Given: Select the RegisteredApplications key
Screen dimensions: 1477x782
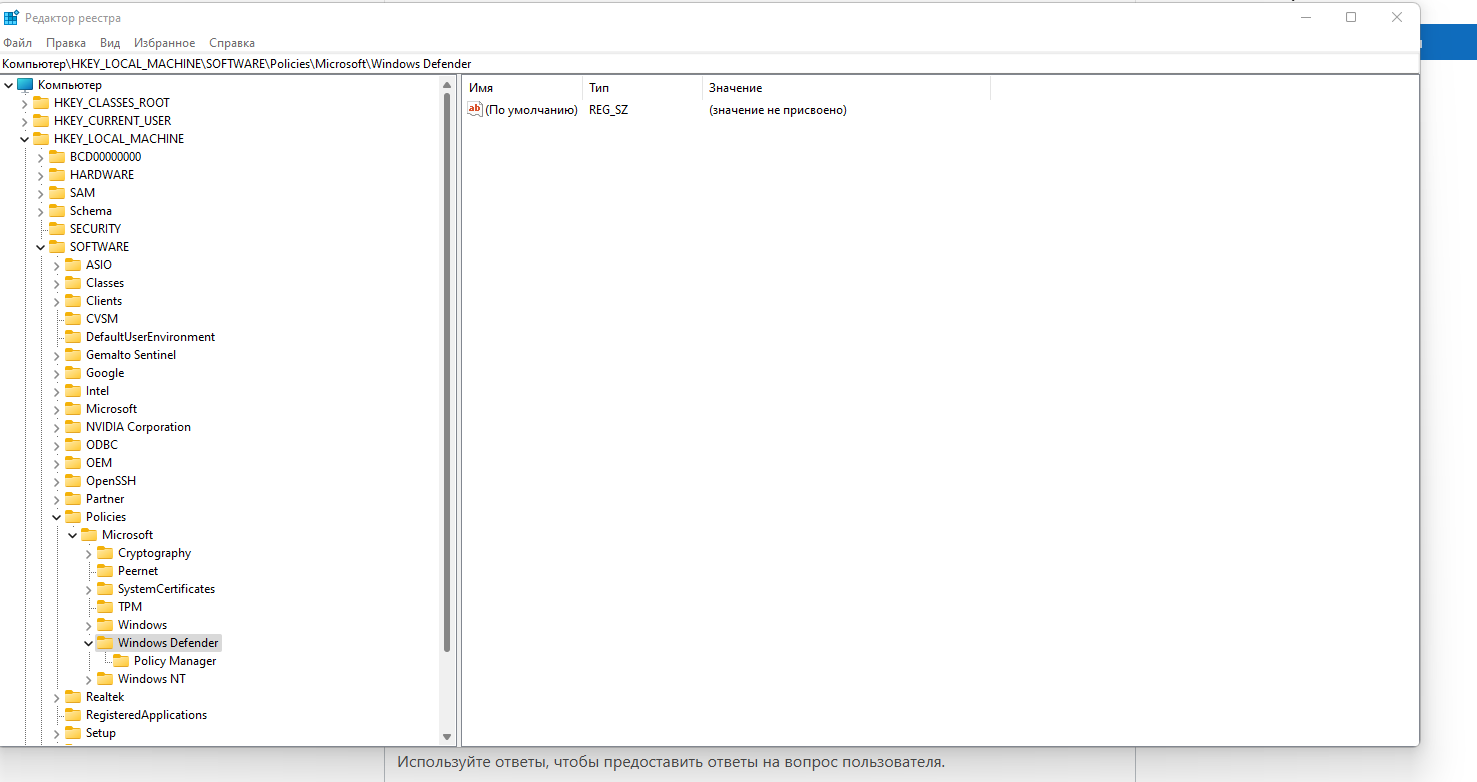Looking at the screenshot, I should tap(146, 715).
